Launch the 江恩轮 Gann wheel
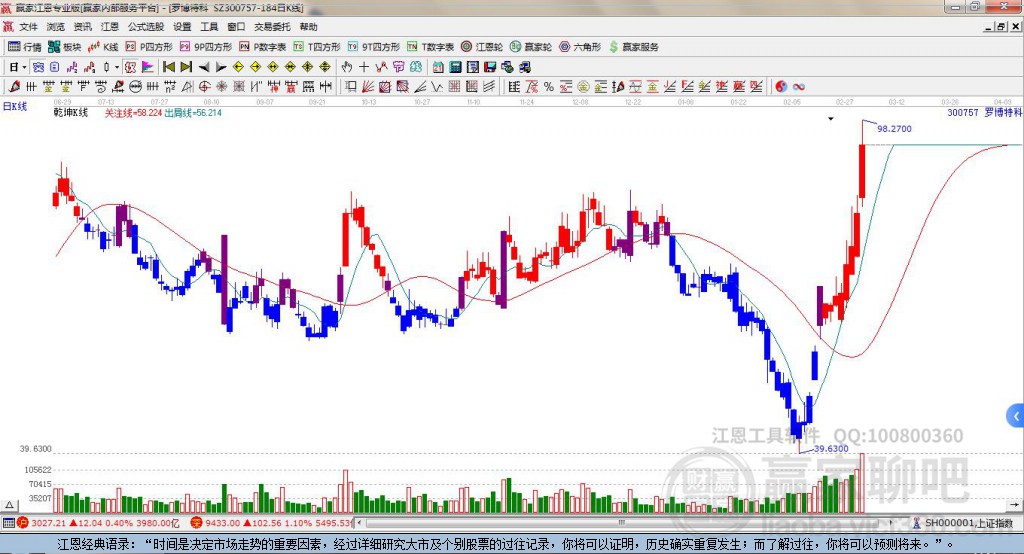The height and width of the screenshot is (554, 1024). click(x=482, y=46)
